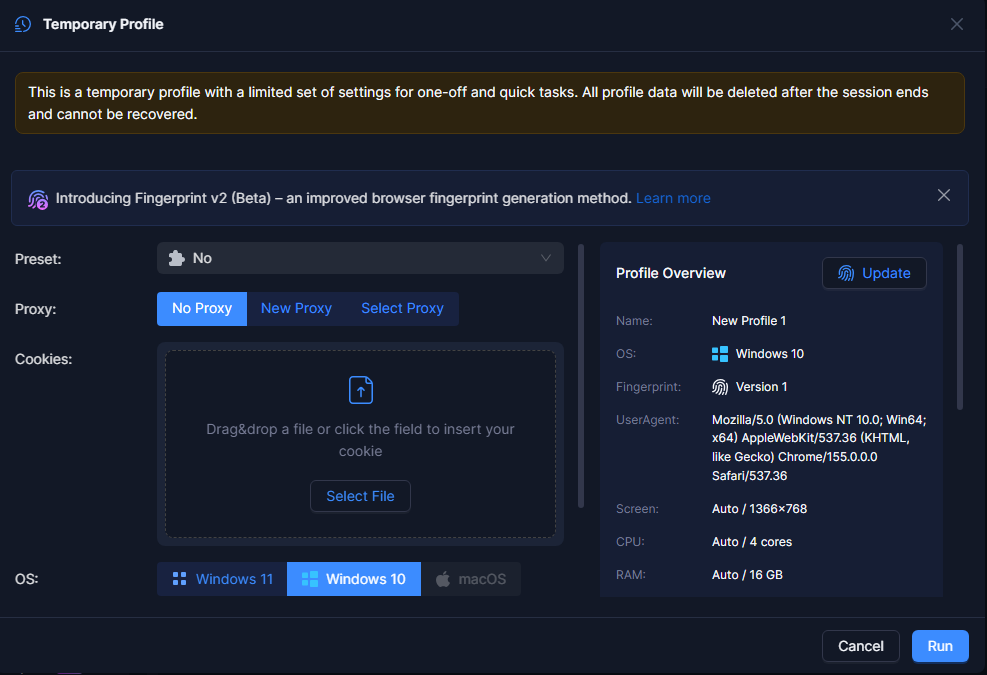Click the puzzle piece preset icon
Image resolution: width=987 pixels, height=675 pixels.
[177, 258]
